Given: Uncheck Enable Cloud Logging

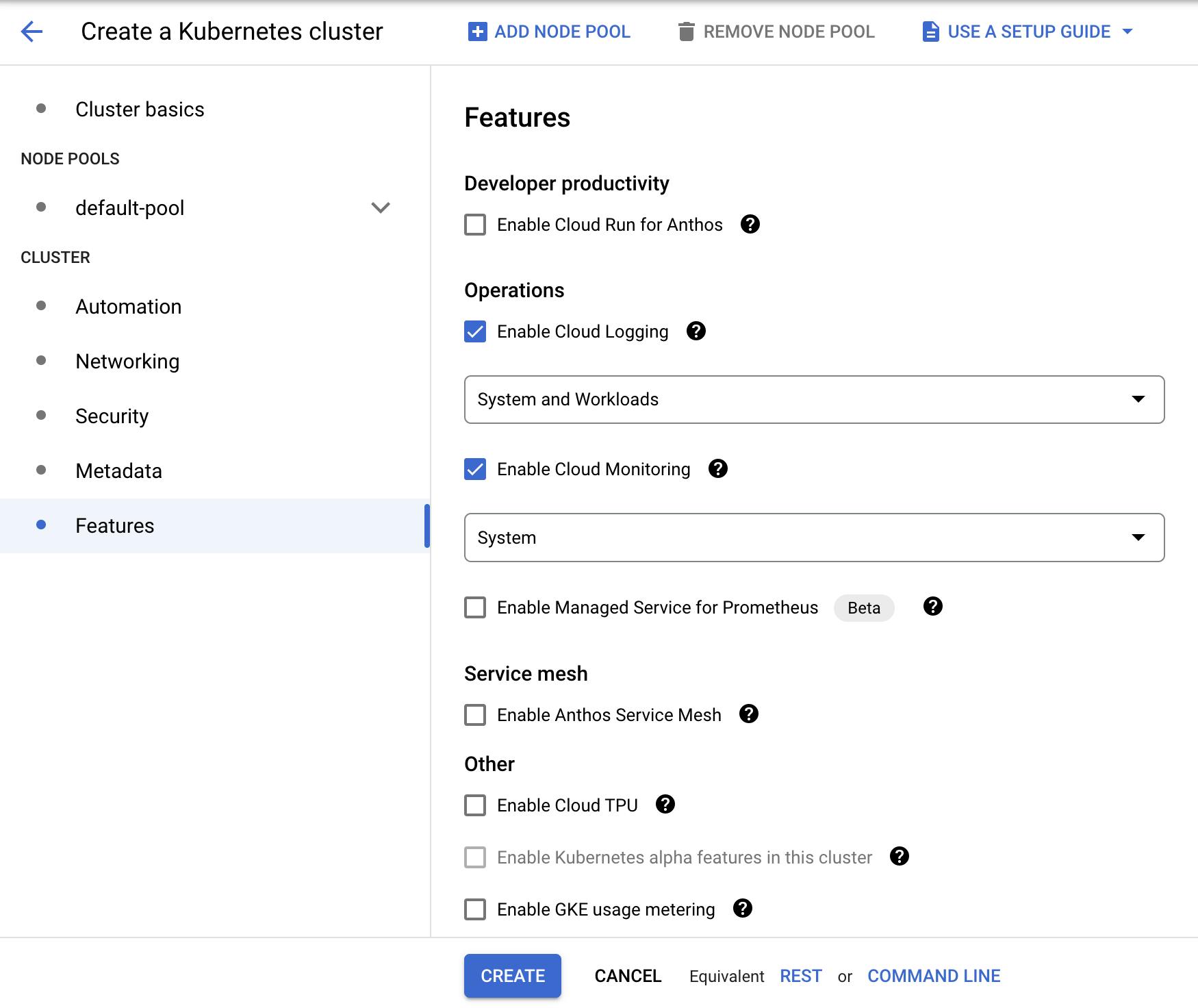Looking at the screenshot, I should (475, 331).
